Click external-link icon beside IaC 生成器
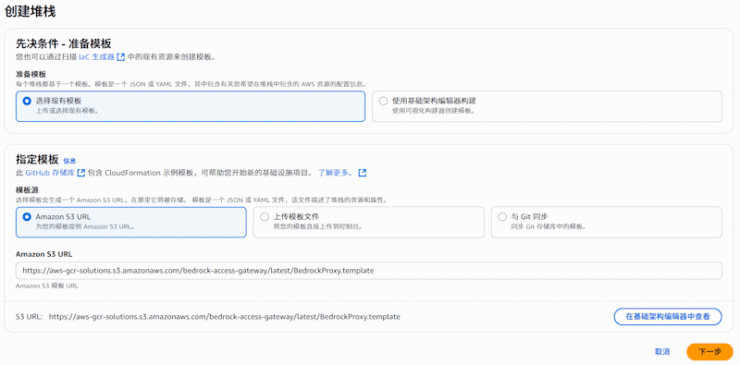The image size is (740, 365). tap(121, 57)
